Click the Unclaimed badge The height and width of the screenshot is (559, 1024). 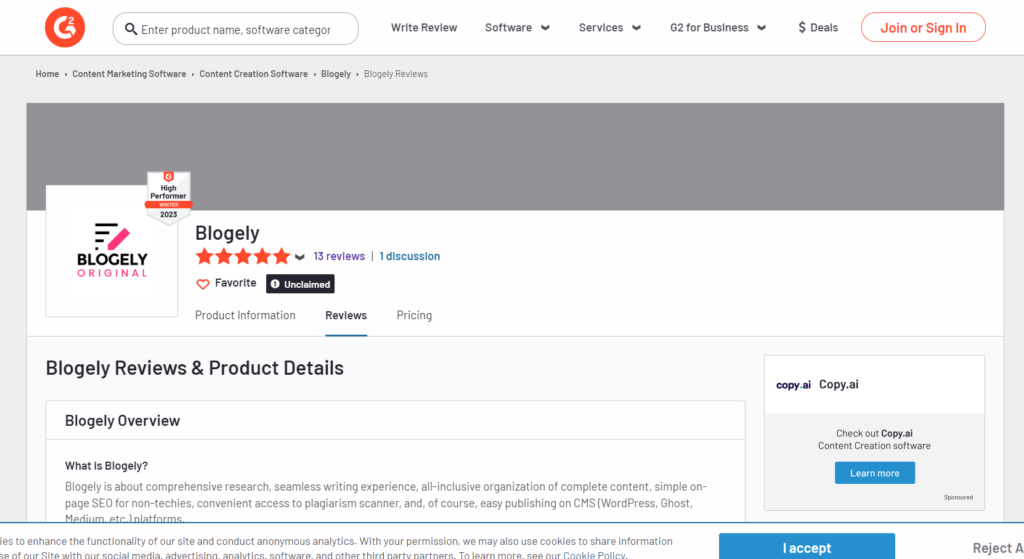[x=300, y=284]
